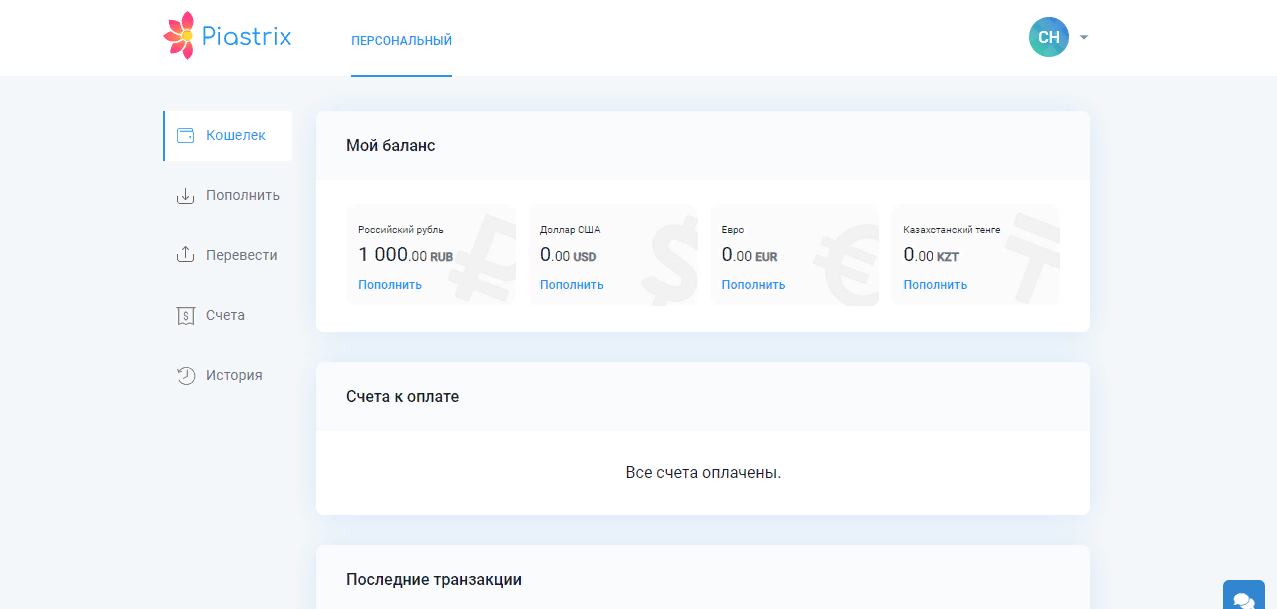
Task: Click the CH user avatar
Action: (1048, 37)
